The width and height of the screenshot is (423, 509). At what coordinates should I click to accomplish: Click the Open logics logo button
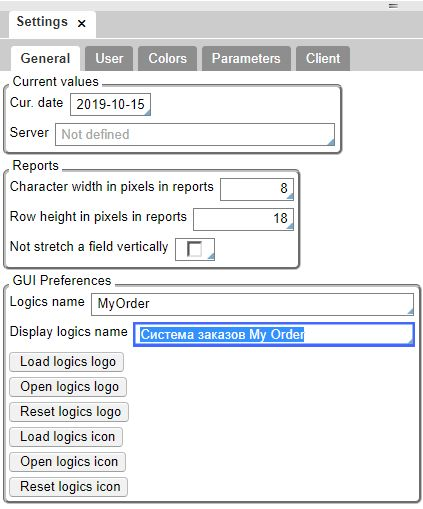[x=68, y=387]
